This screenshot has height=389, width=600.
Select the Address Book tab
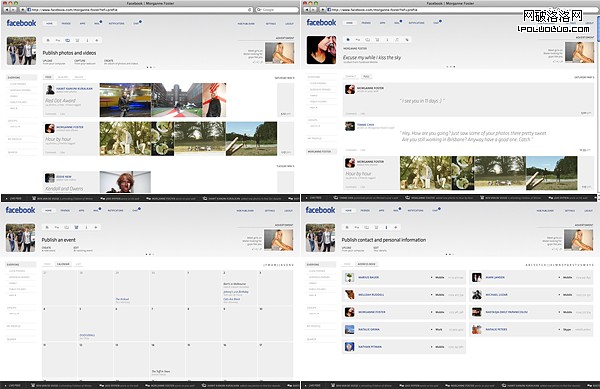click(x=366, y=264)
